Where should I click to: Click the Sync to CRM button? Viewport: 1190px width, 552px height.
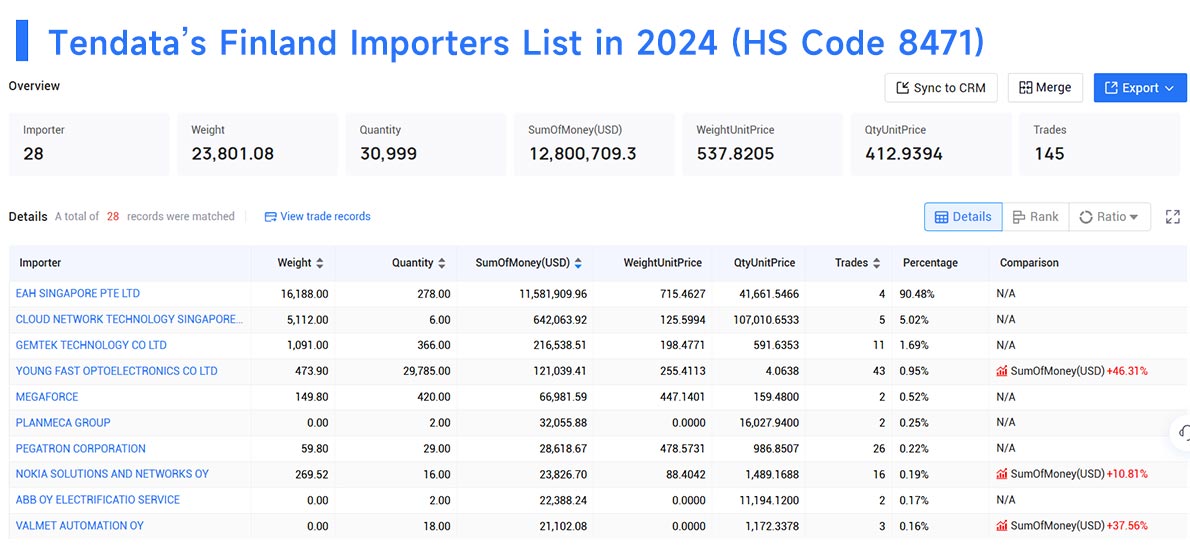(x=941, y=88)
